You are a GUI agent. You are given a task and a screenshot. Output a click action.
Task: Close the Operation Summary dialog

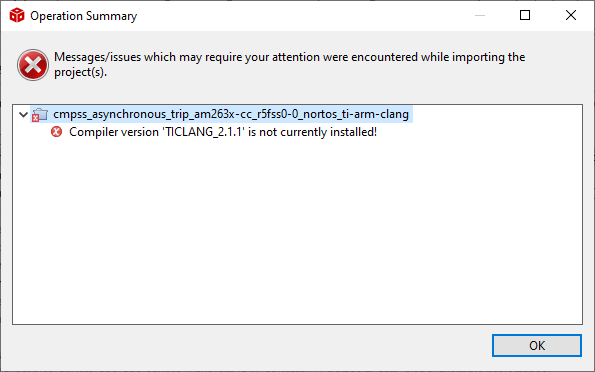571,15
